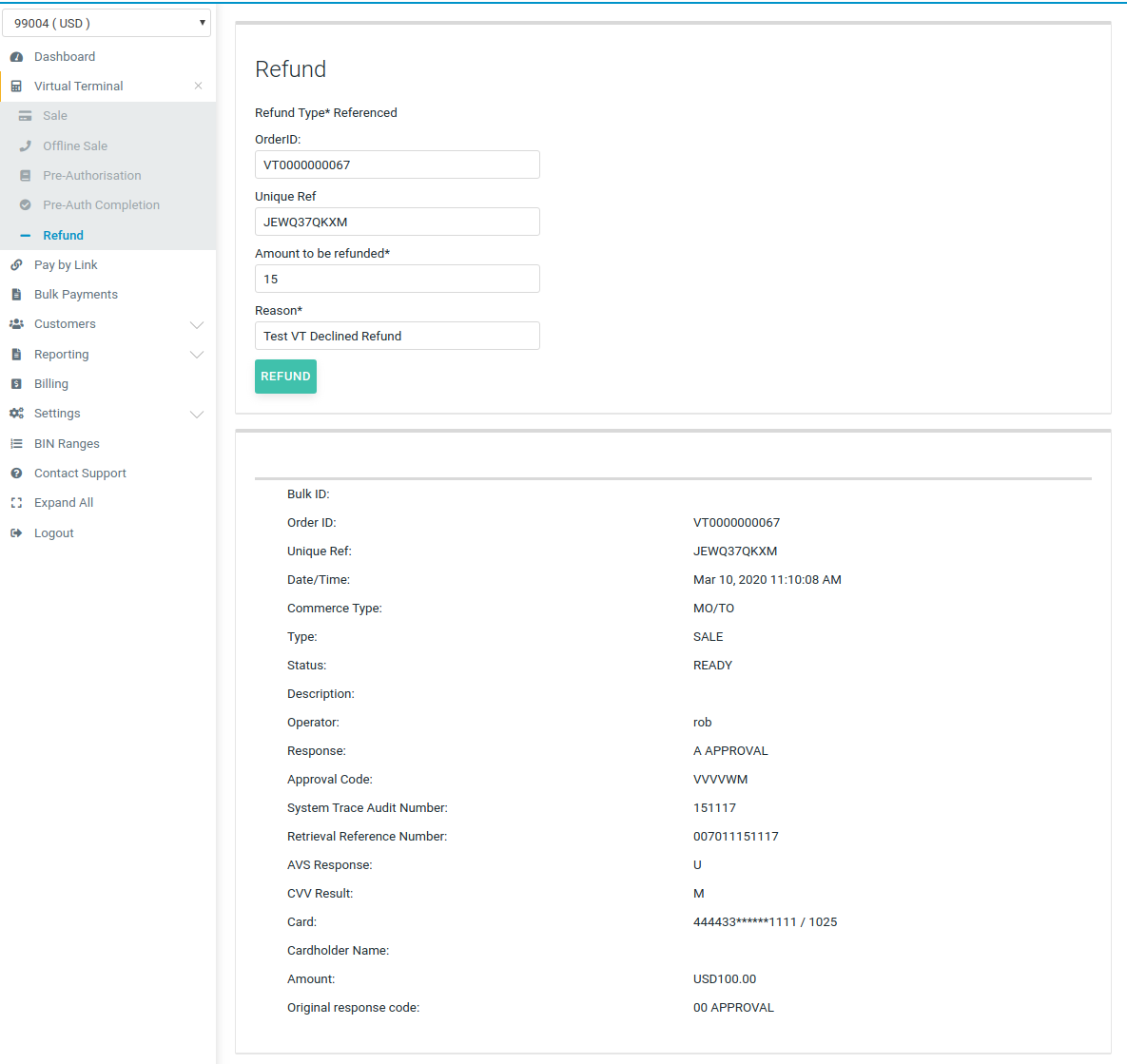The height and width of the screenshot is (1064, 1127).
Task: Open the Sale menu item
Action: pos(55,116)
